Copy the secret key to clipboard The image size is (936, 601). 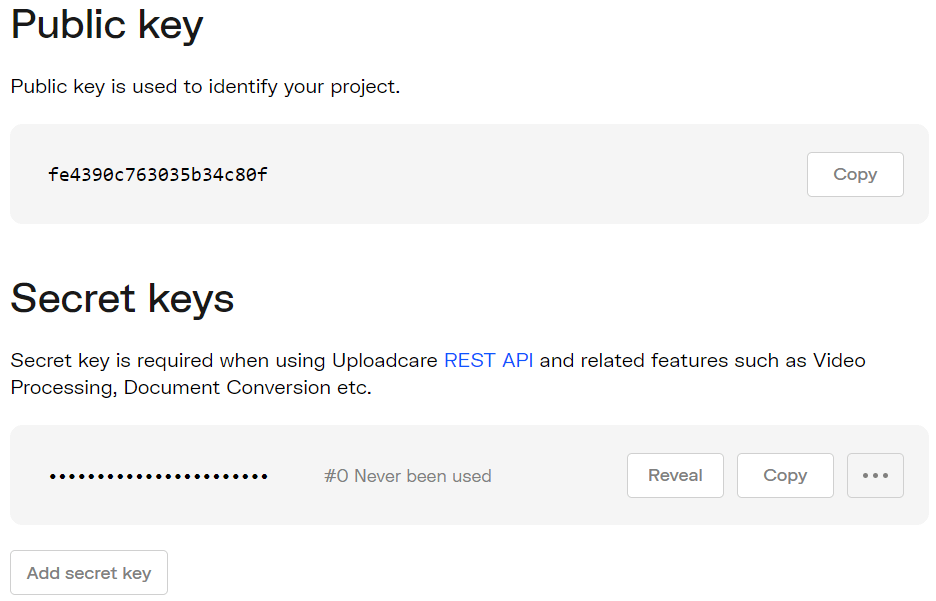[x=785, y=475]
